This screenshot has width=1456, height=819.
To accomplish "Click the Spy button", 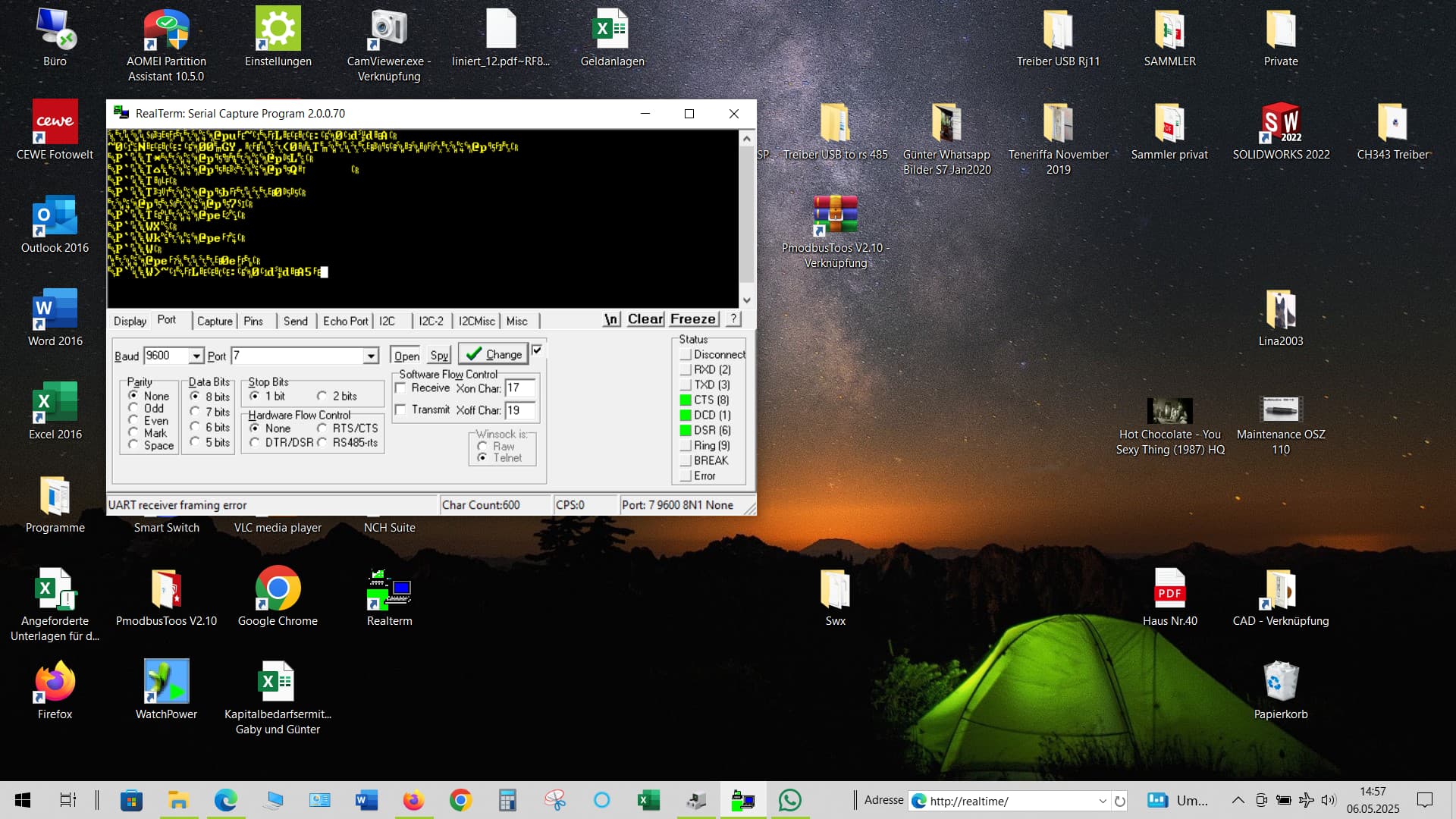I will pyautogui.click(x=439, y=355).
